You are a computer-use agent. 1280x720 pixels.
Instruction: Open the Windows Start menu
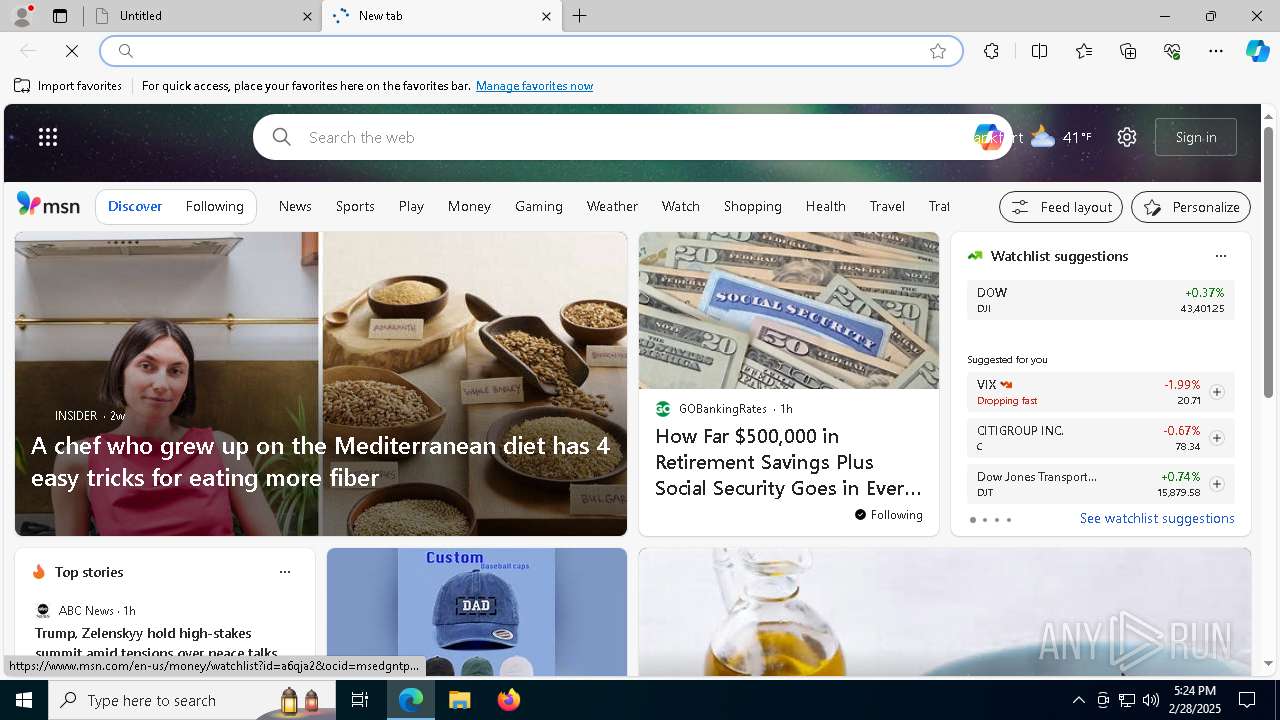click(24, 700)
